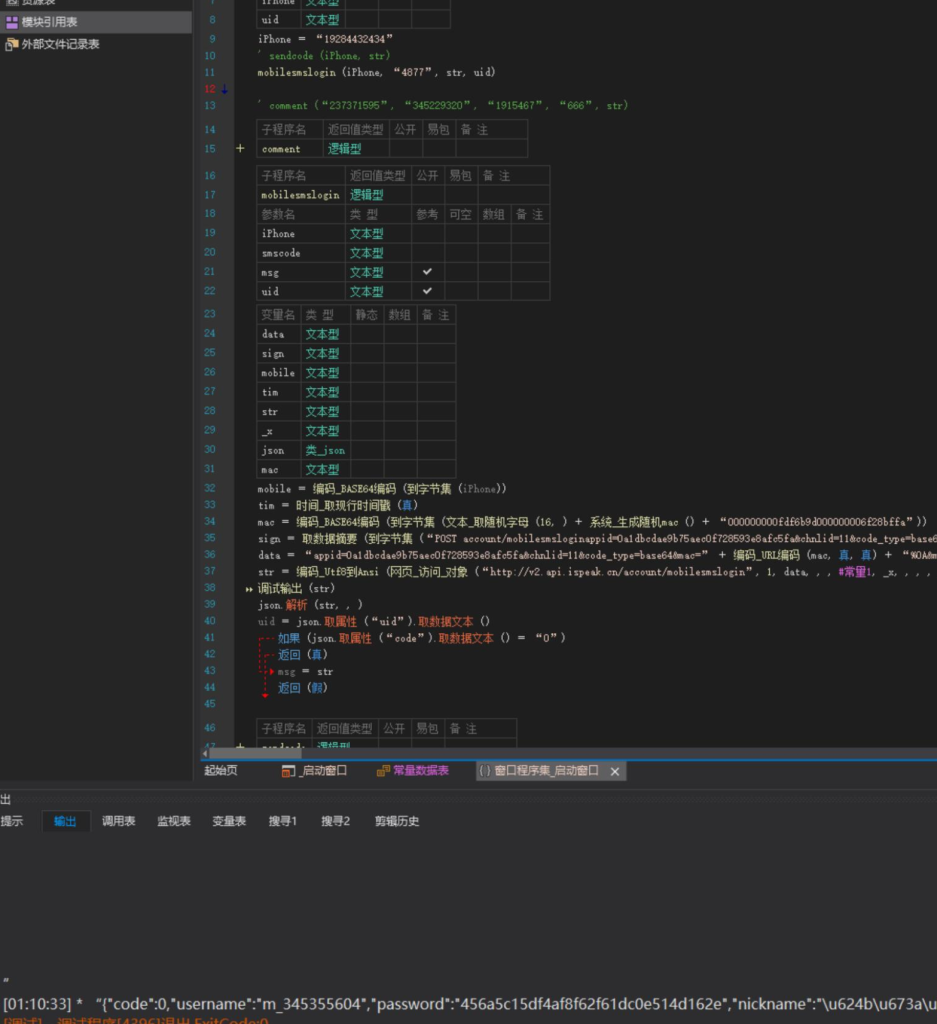Click the uid = json.取属性 line
Image resolution: width=937 pixels, height=1024 pixels.
pyautogui.click(x=374, y=622)
